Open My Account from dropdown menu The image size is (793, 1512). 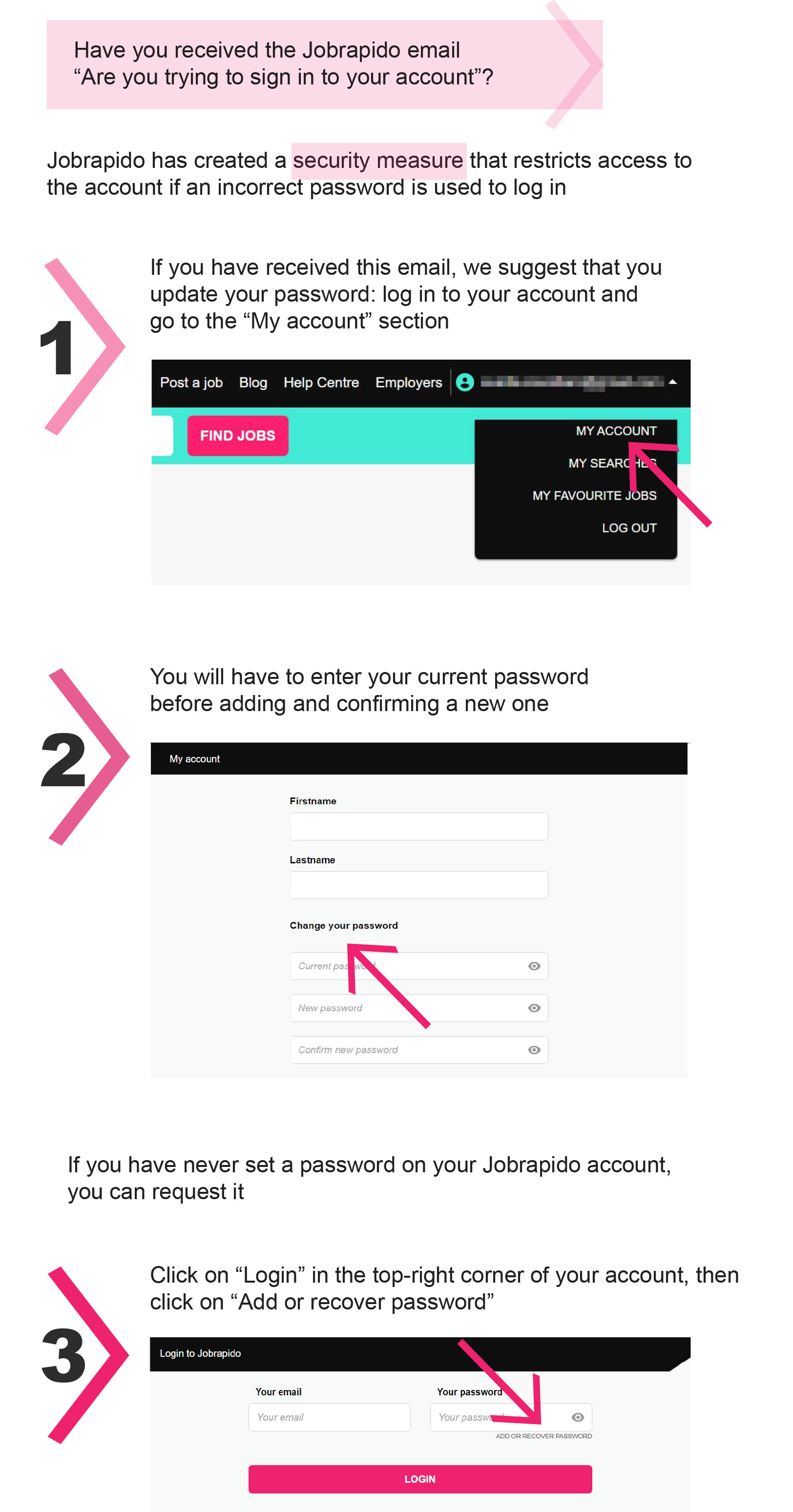(616, 431)
